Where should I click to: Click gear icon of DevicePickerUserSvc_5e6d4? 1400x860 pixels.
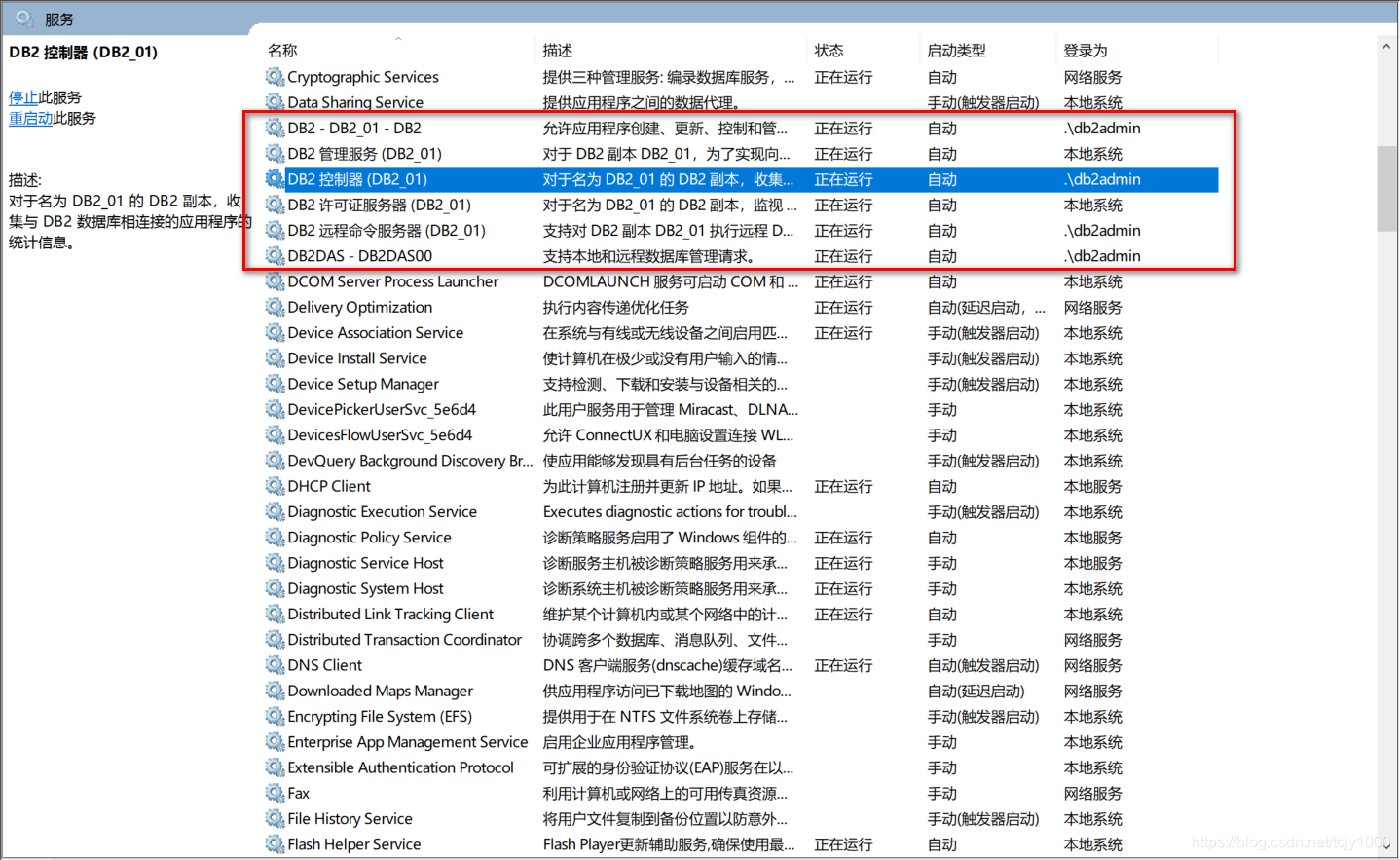[275, 409]
